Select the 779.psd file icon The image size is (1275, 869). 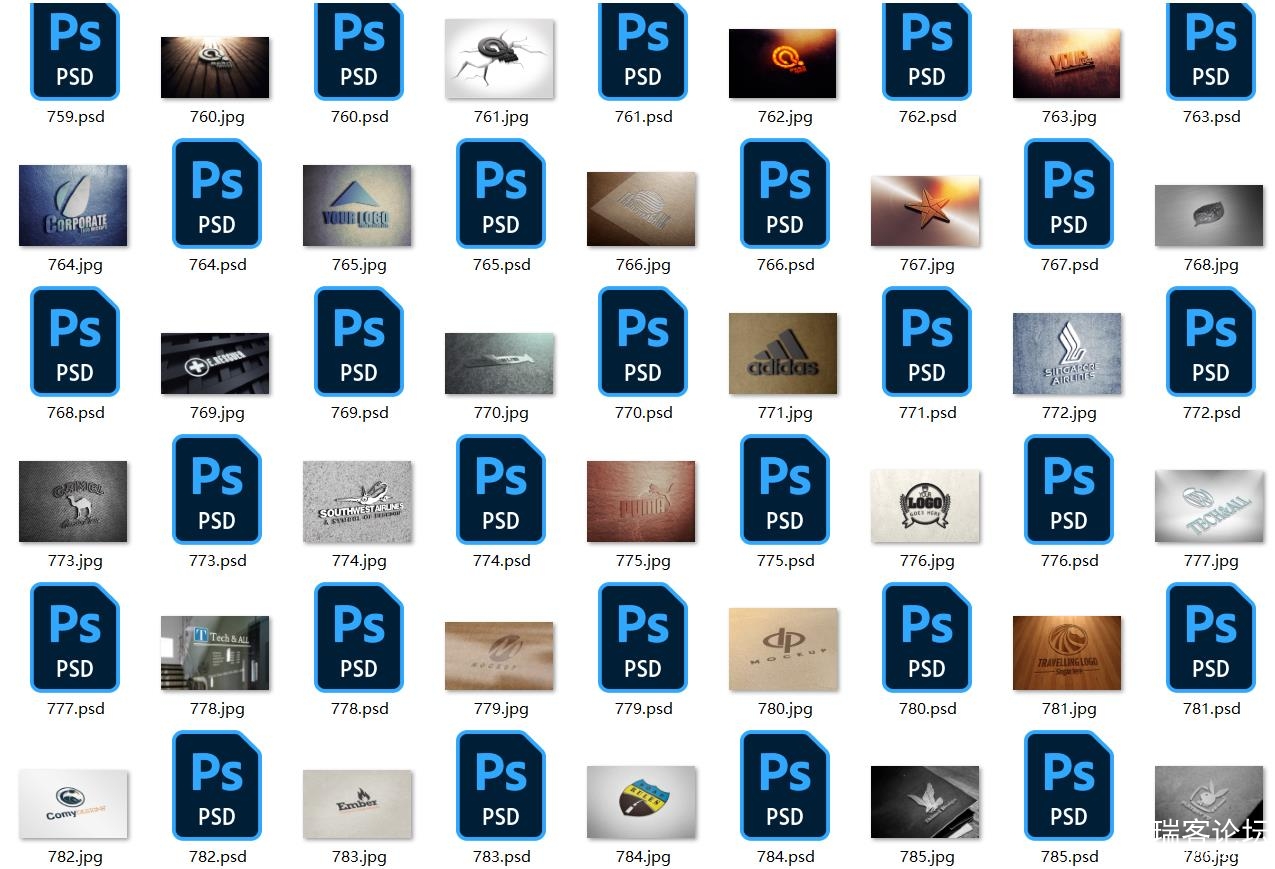point(643,638)
